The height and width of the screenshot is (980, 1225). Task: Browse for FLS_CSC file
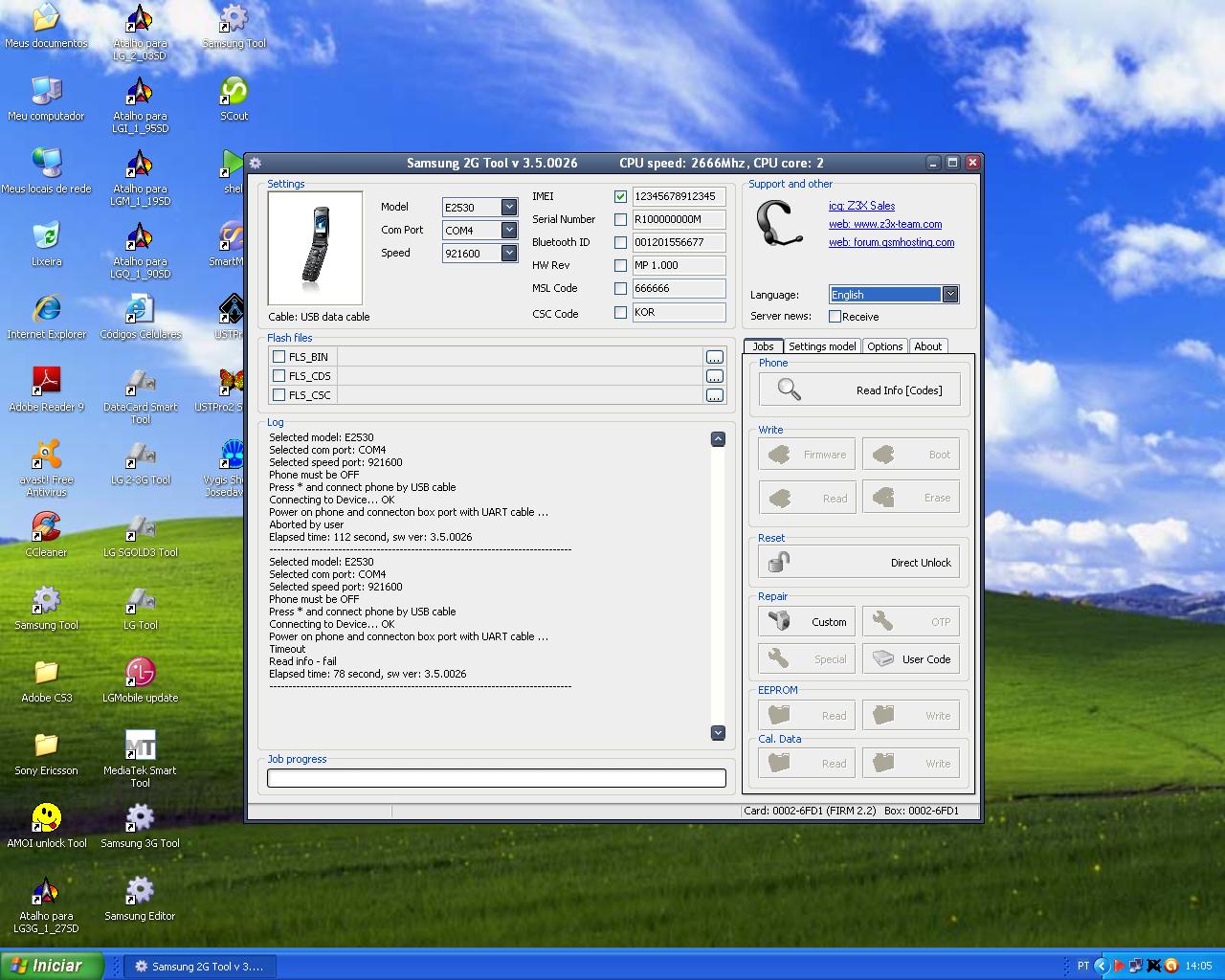pyautogui.click(x=714, y=395)
